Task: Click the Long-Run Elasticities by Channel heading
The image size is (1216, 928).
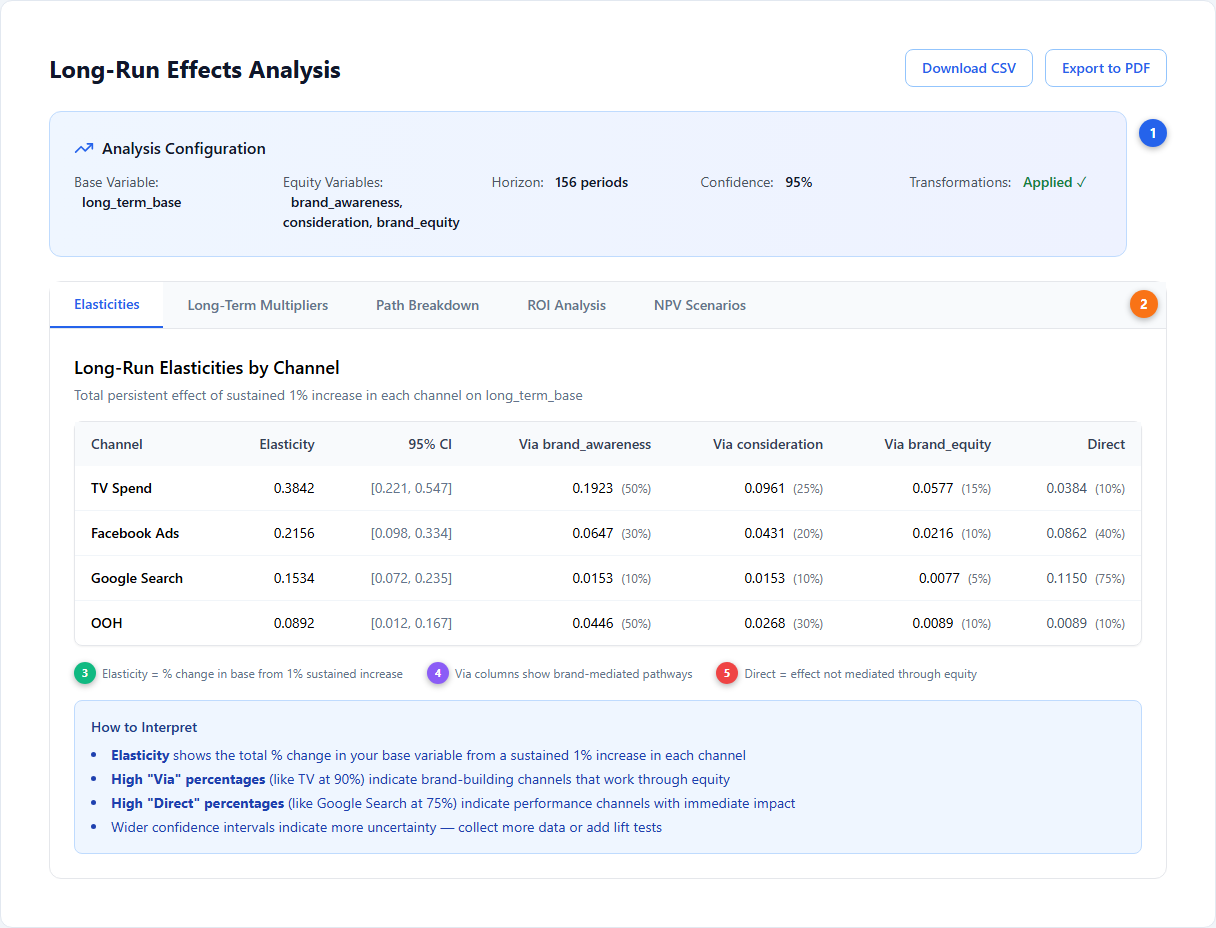Action: point(207,368)
